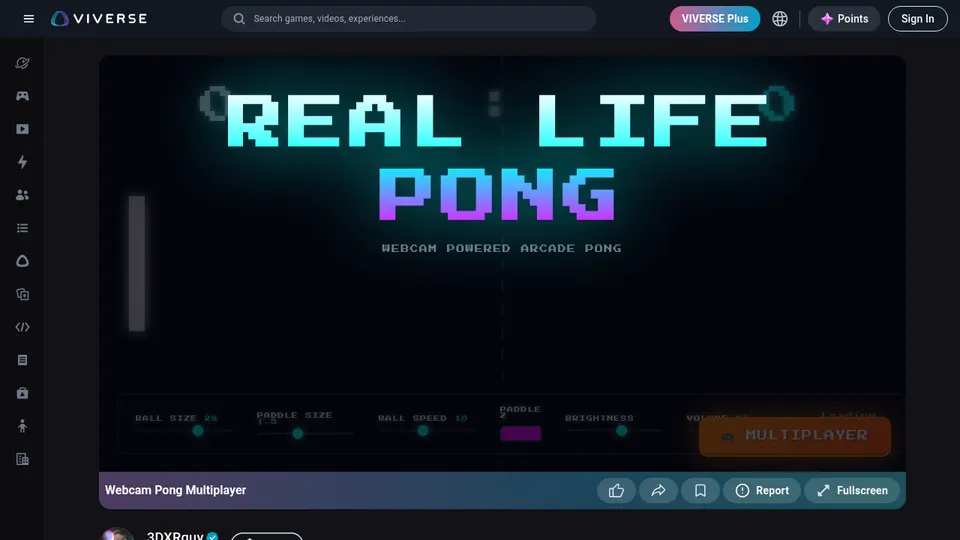
Task: Open the game controller sidebar icon
Action: click(x=22, y=96)
